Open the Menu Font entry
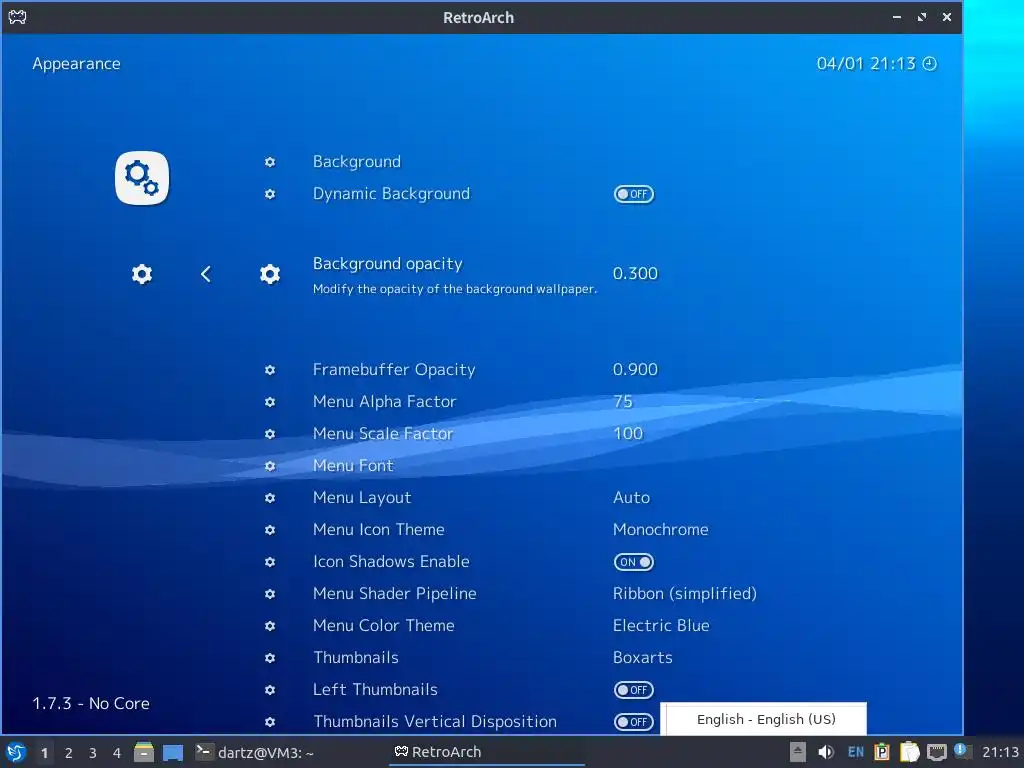 (353, 466)
